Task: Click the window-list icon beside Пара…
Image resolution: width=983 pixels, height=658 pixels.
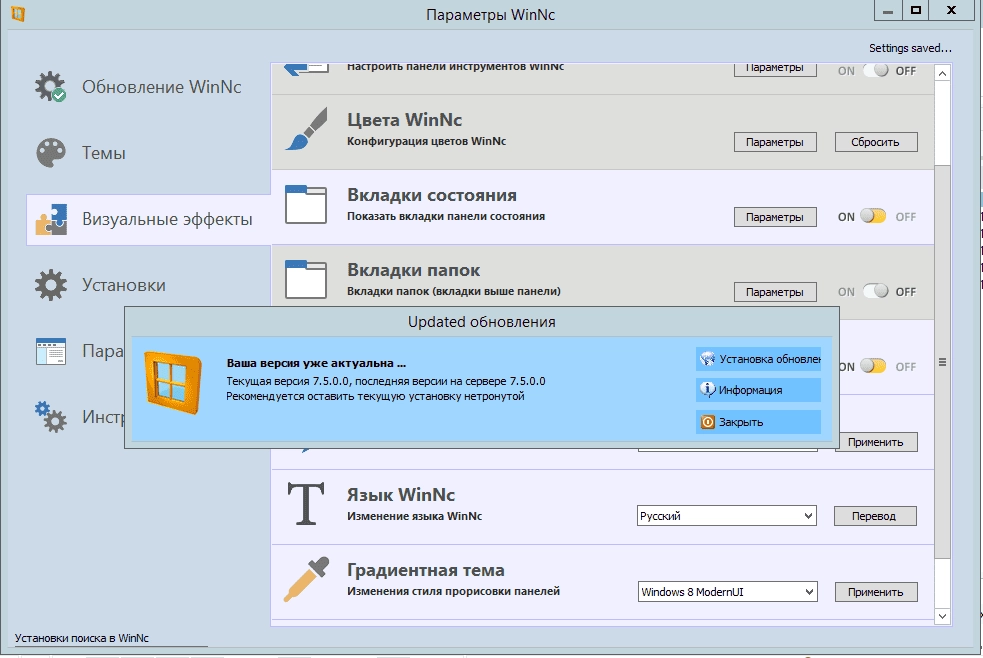Action: click(50, 351)
